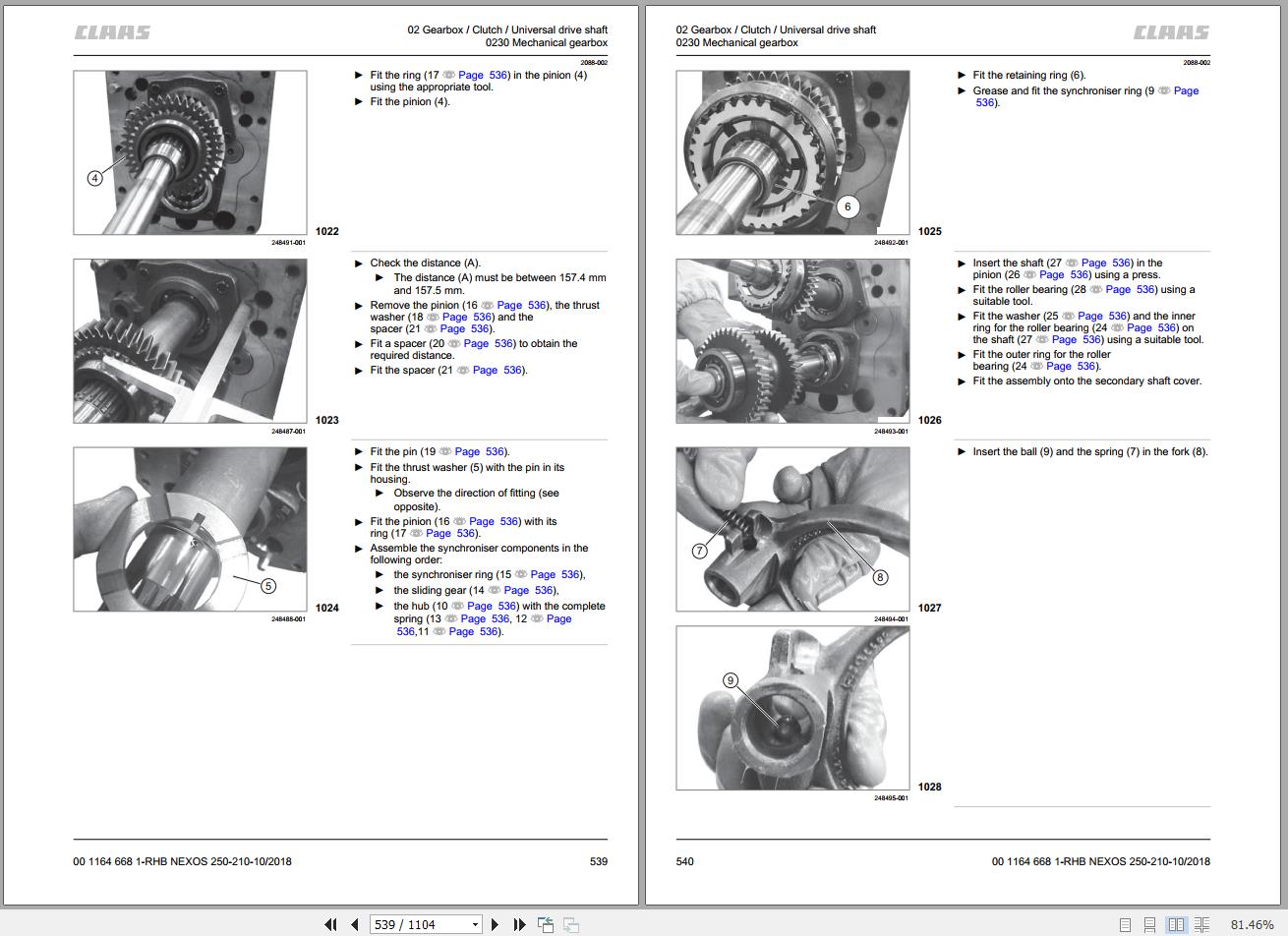This screenshot has height=936, width=1288.
Task: Open Page 536 link for washer 25
Action: pyautogui.click(x=1103, y=316)
